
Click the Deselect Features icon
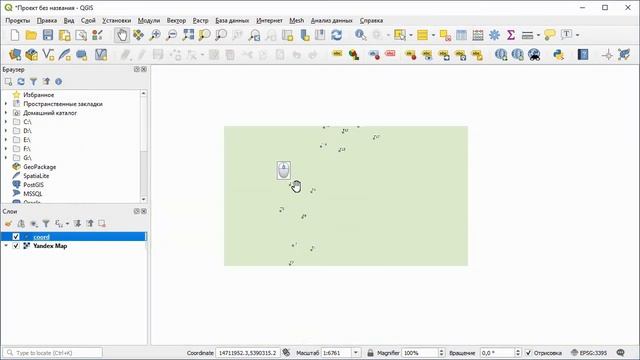[445, 35]
